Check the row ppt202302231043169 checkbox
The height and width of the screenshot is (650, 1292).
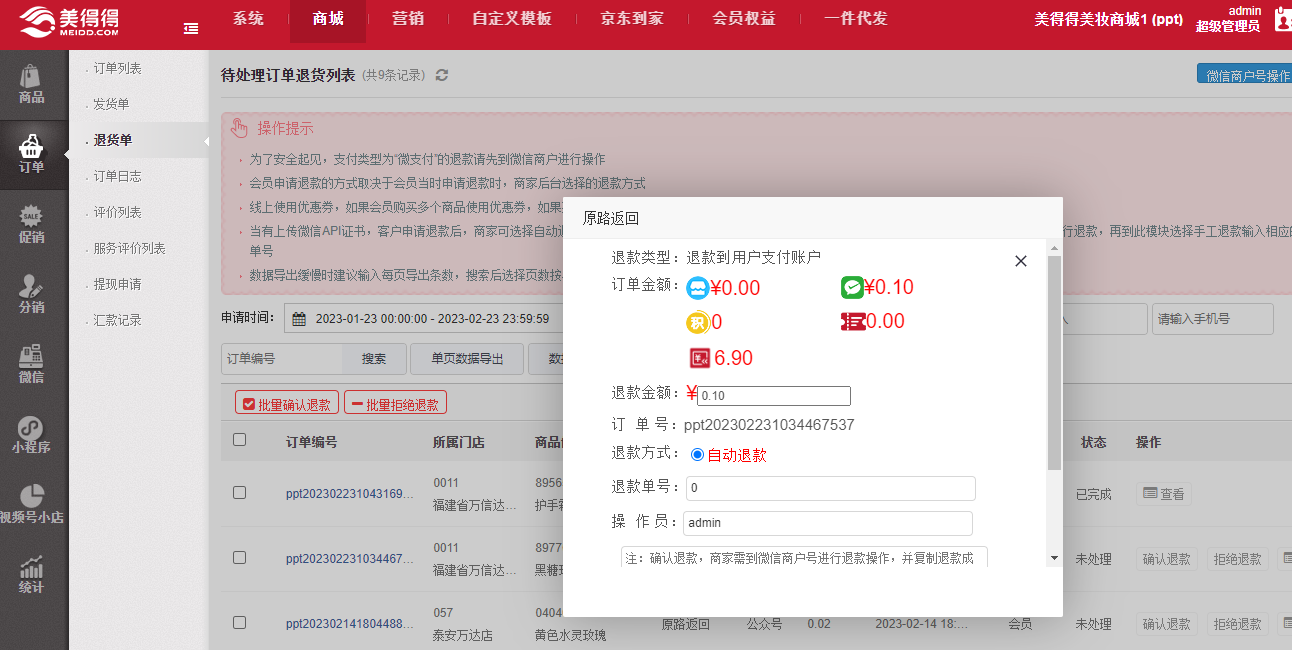pos(239,493)
